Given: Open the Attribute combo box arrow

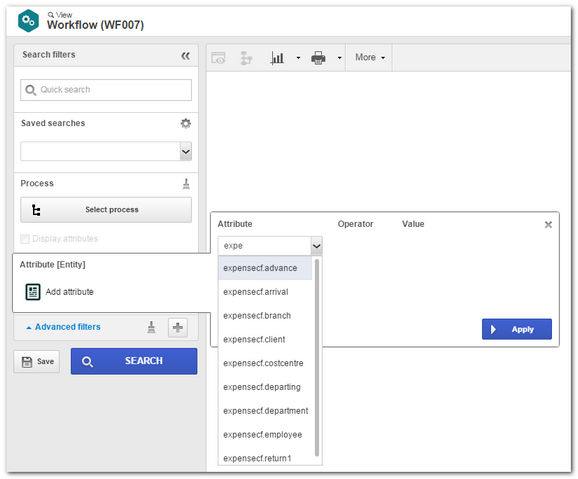Looking at the screenshot, I should (x=317, y=246).
